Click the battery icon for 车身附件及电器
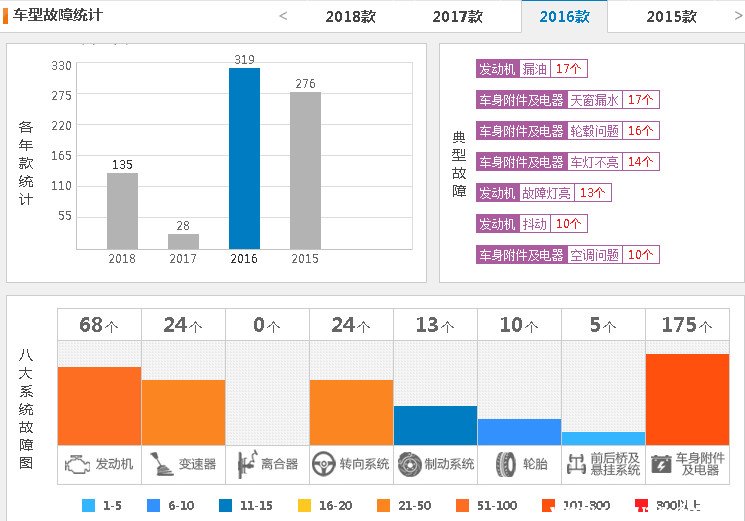 (661, 464)
